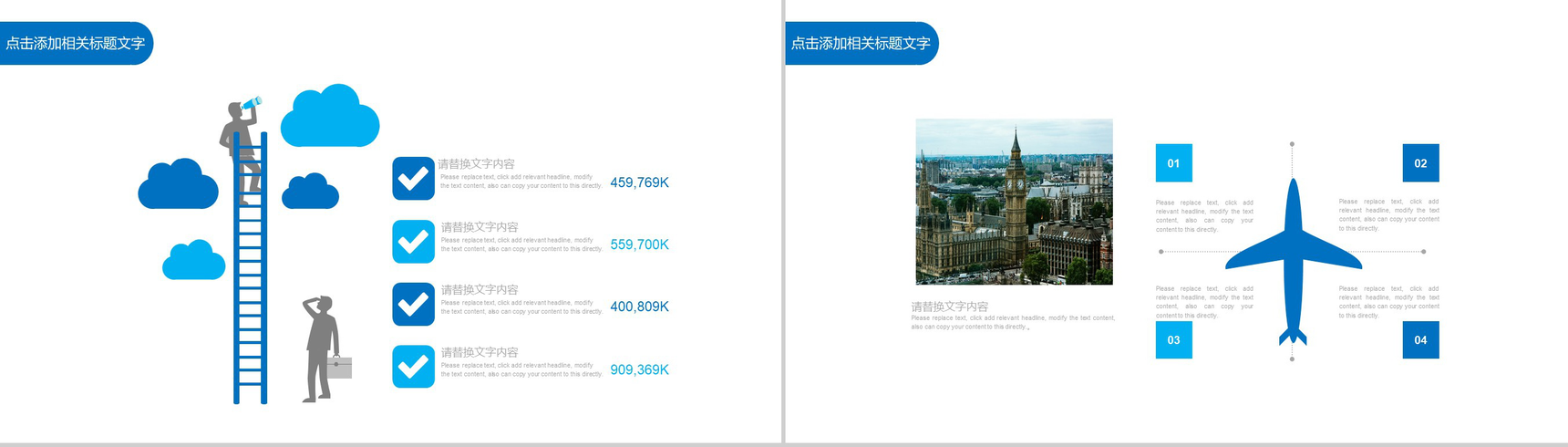Select the paragraph above the 04 box
Screen dimensions: 1568x447
[1388, 302]
